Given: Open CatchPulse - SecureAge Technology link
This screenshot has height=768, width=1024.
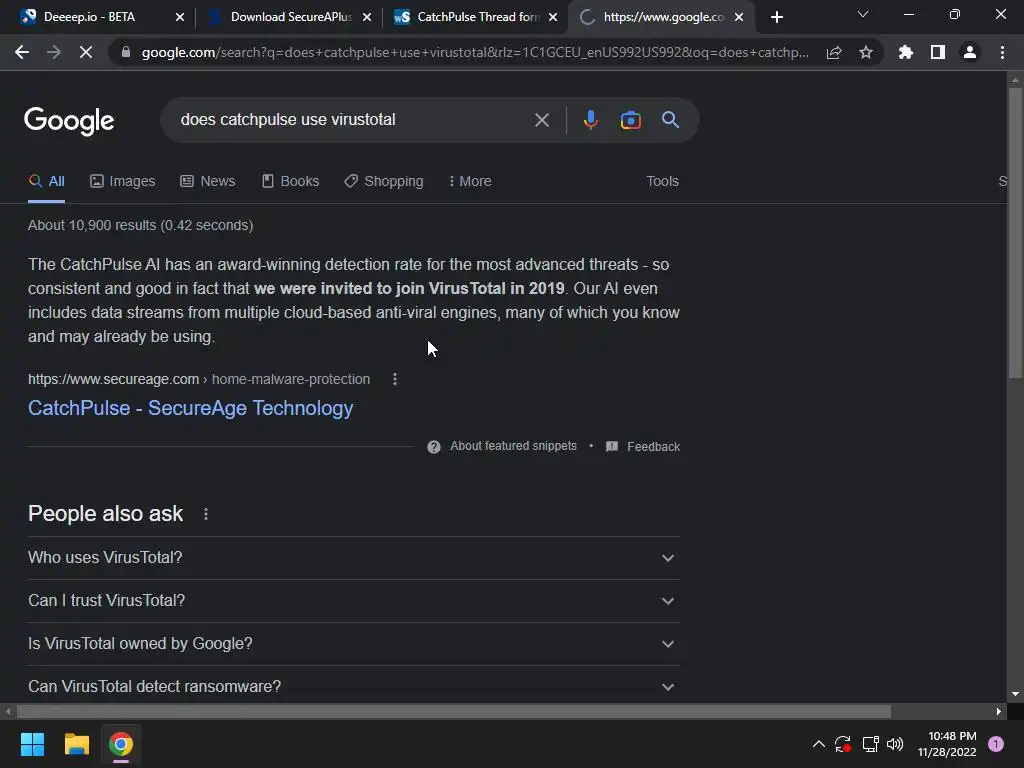Looking at the screenshot, I should tap(191, 408).
